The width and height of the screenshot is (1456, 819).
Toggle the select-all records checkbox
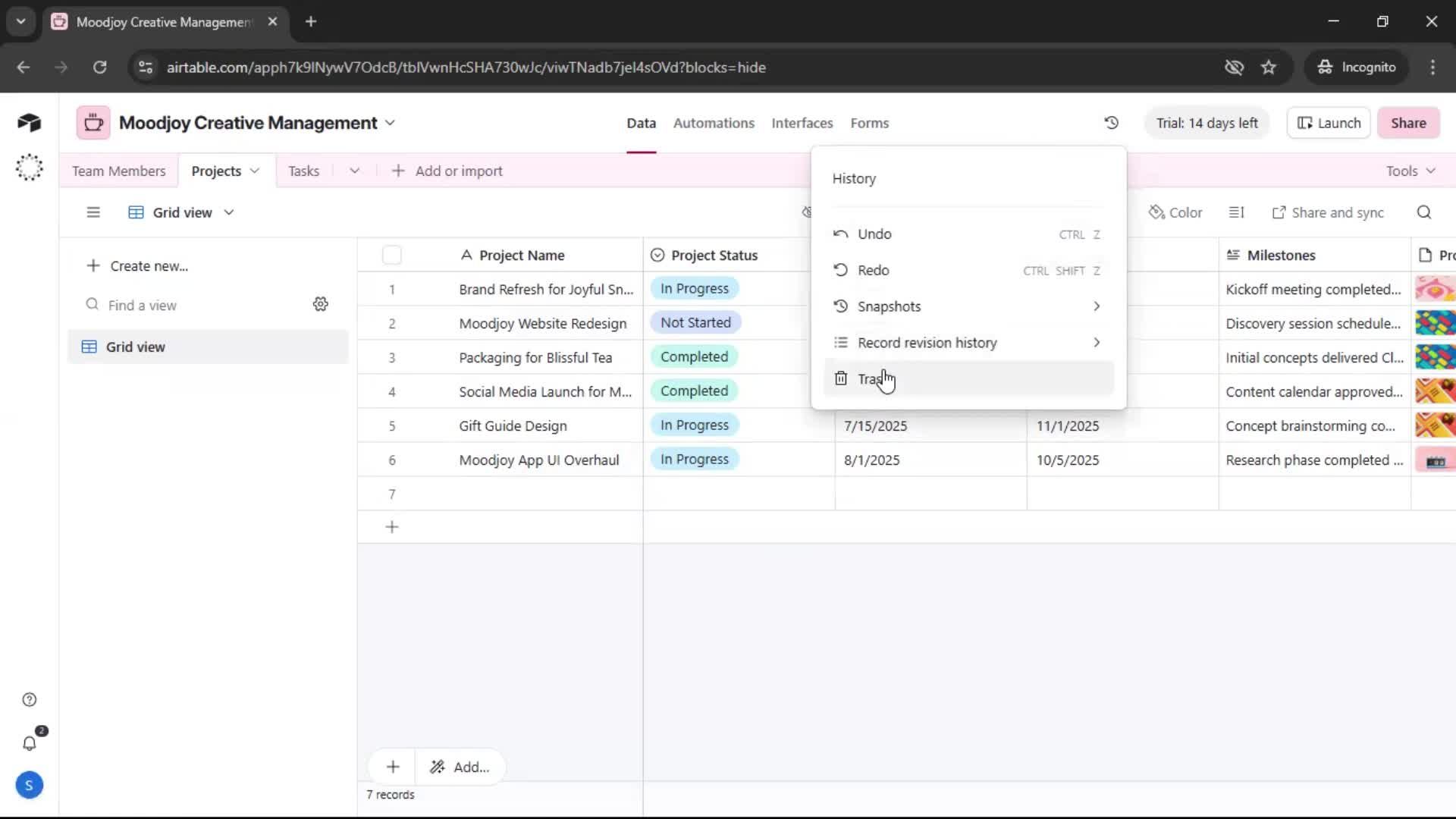pos(392,255)
